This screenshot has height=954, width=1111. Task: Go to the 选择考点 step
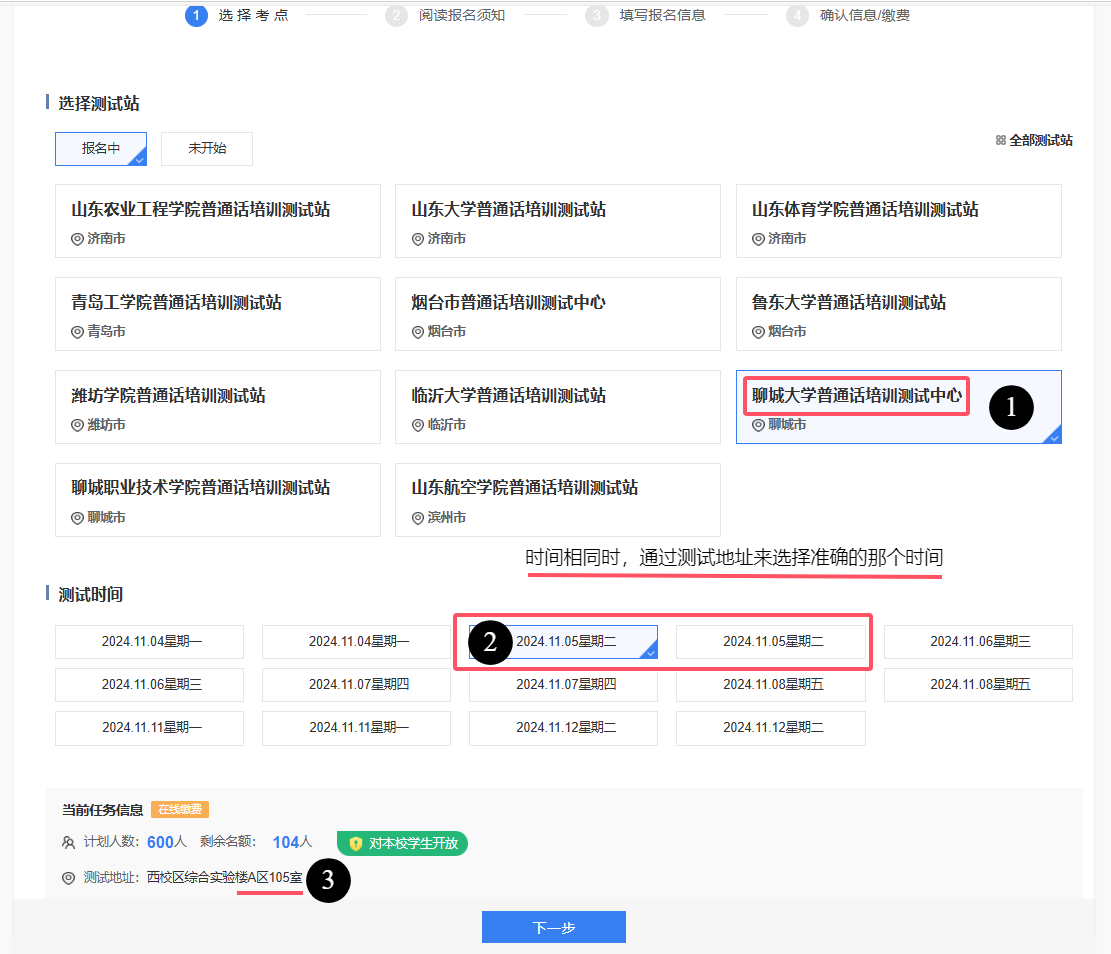tap(253, 15)
